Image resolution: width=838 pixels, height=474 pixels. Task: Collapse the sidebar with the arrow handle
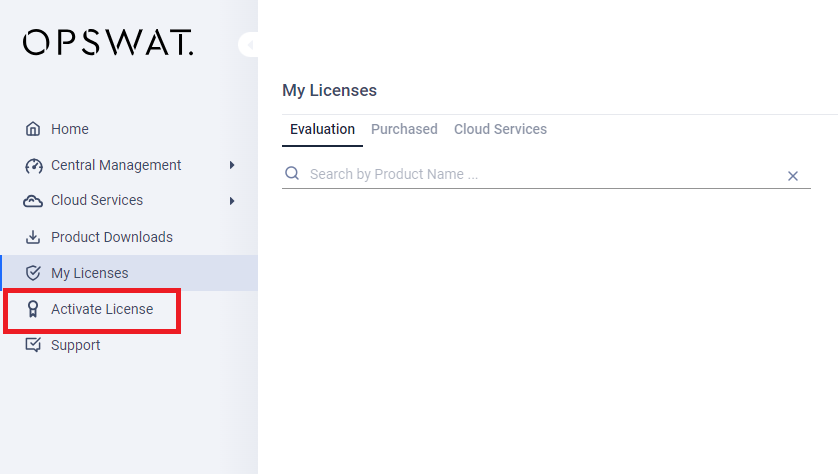click(249, 44)
